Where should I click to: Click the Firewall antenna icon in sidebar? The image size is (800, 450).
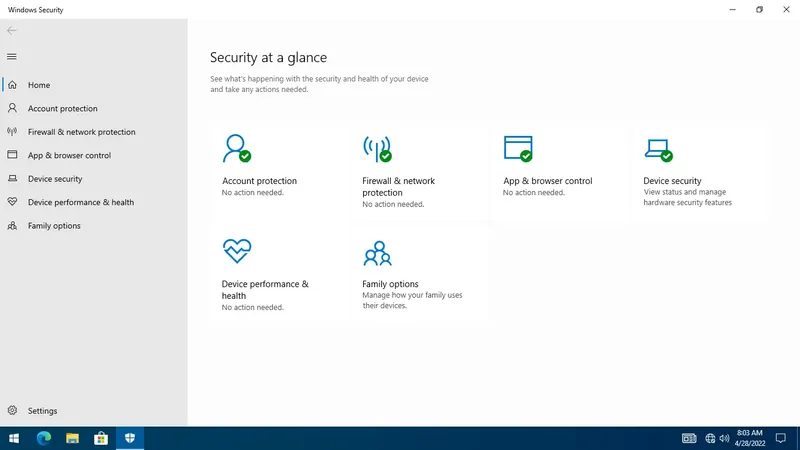tap(12, 132)
